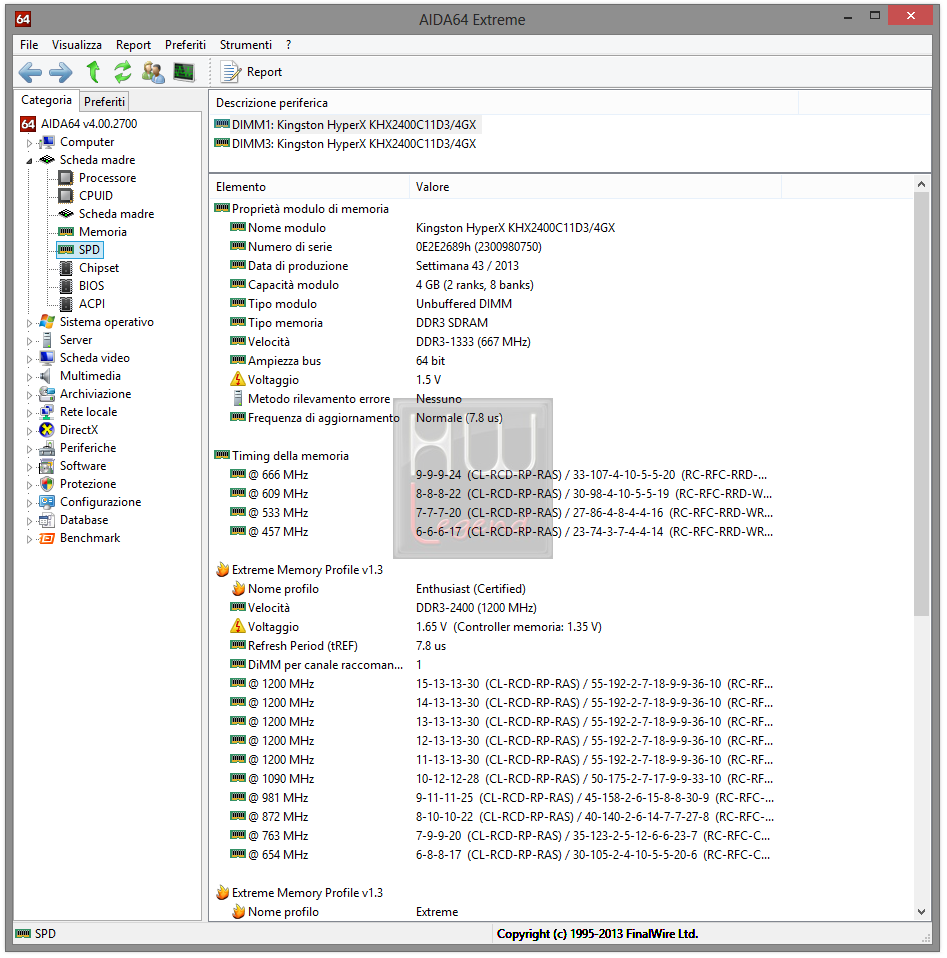This screenshot has height=958, width=947.
Task: Refresh with the green circular arrows icon
Action: (x=123, y=71)
